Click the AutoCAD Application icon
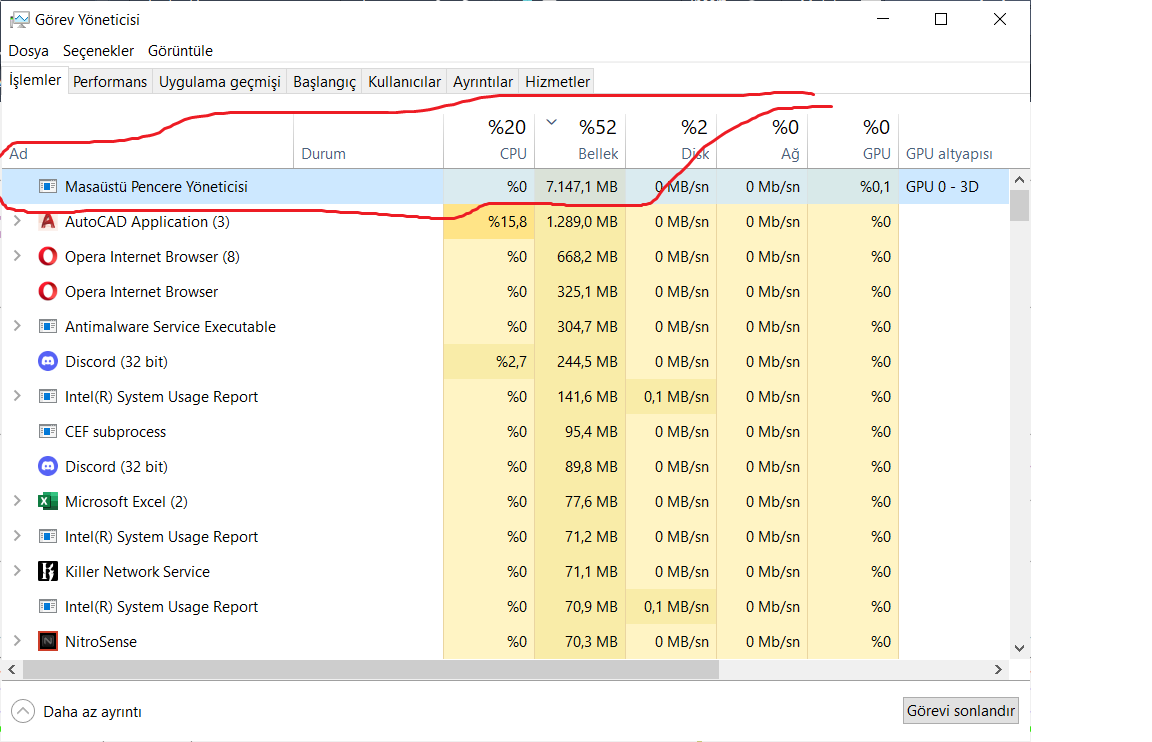 point(48,221)
